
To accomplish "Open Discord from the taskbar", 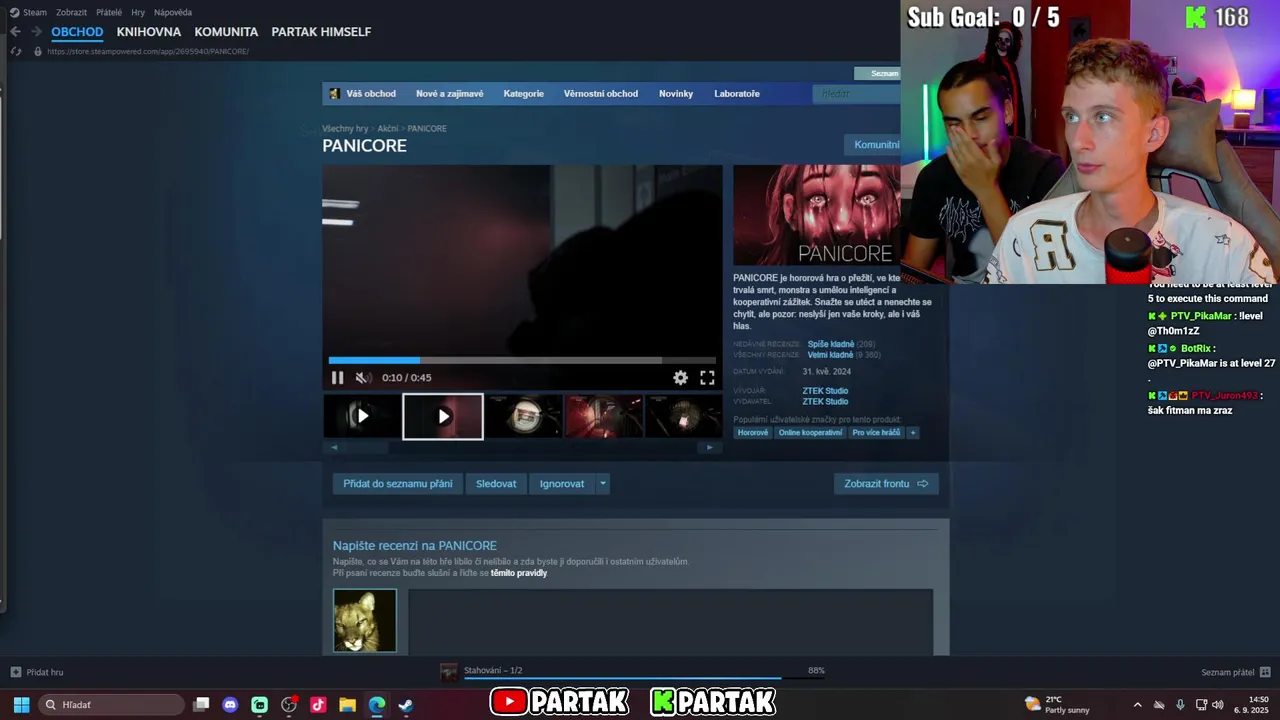I will click(x=230, y=705).
